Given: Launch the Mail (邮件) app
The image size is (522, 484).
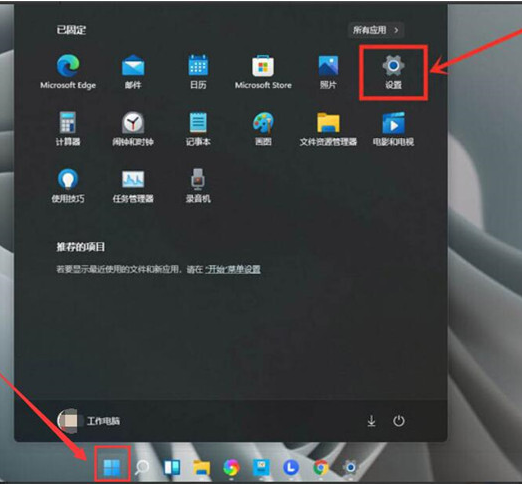Looking at the screenshot, I should click(133, 72).
